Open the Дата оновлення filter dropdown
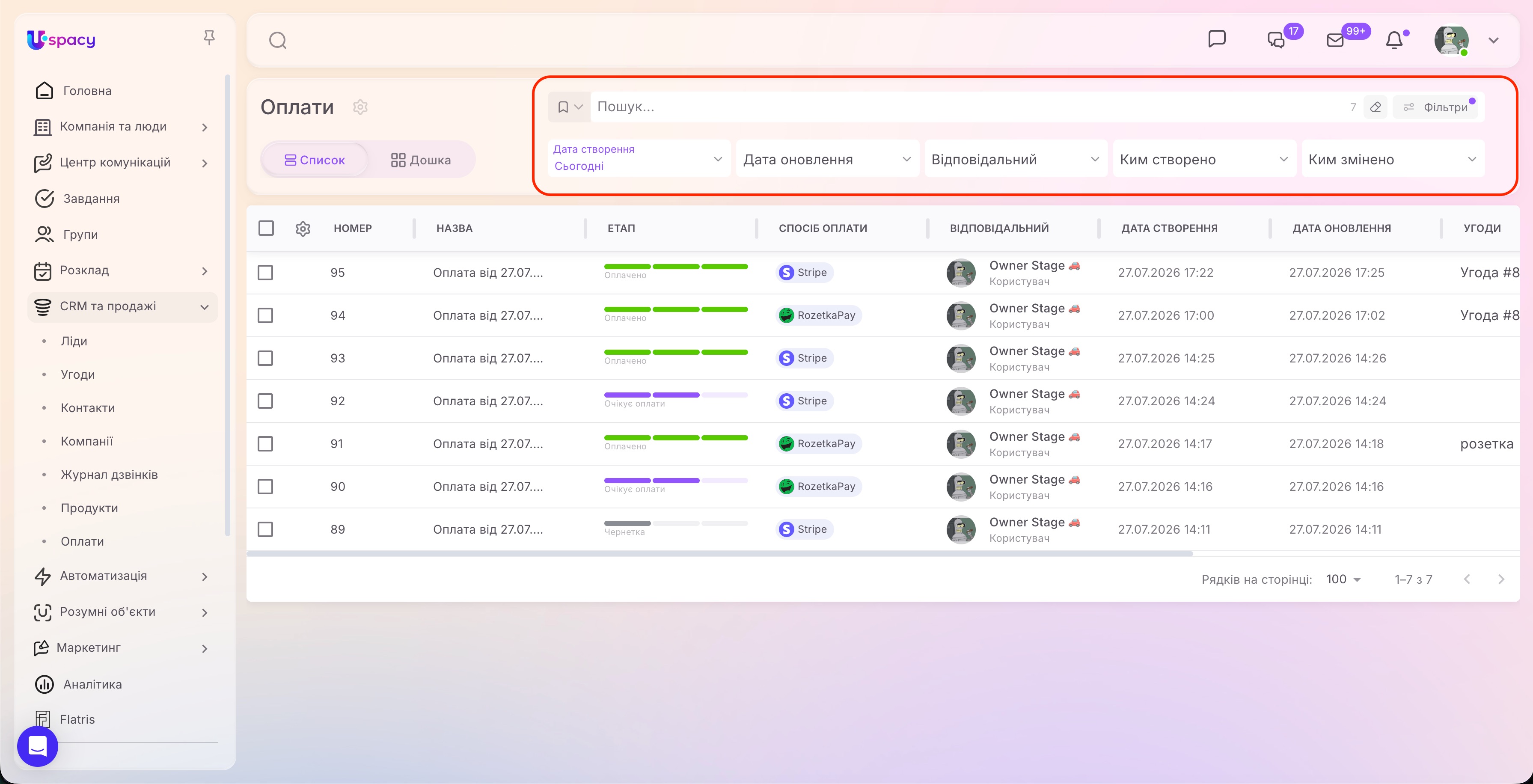1533x784 pixels. [x=827, y=159]
